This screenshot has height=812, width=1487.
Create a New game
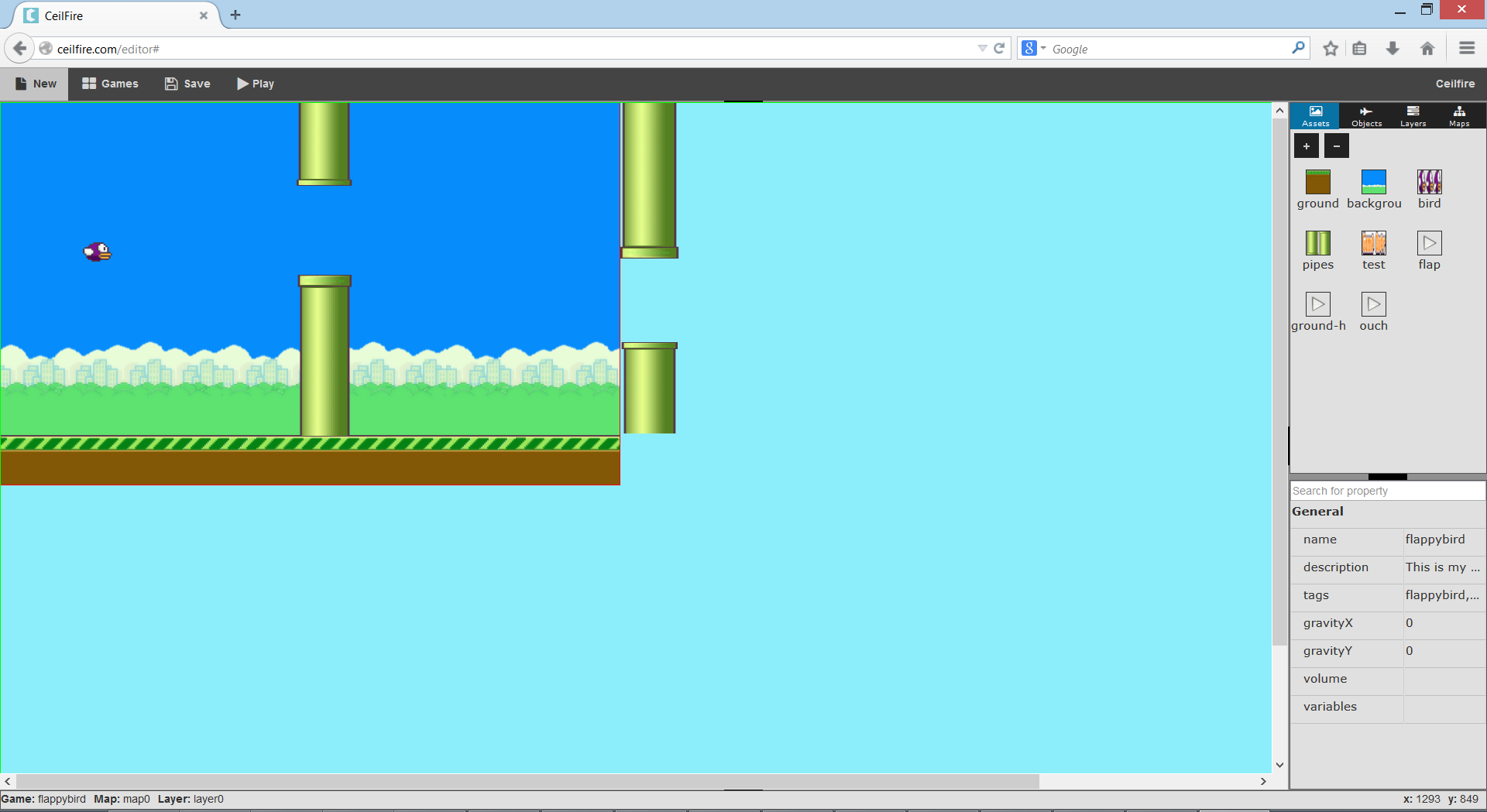tap(36, 84)
